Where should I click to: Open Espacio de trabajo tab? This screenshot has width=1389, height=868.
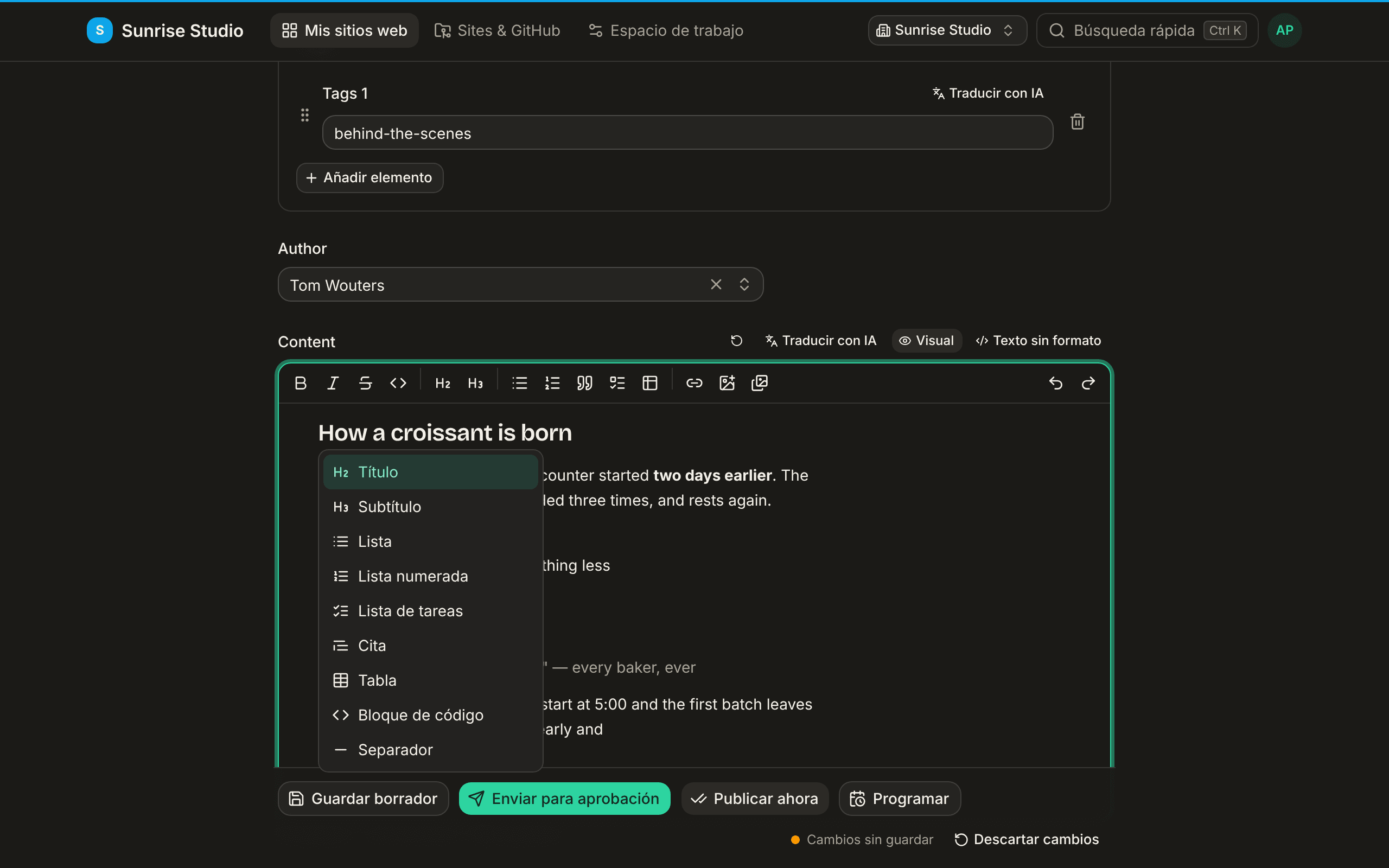666,30
